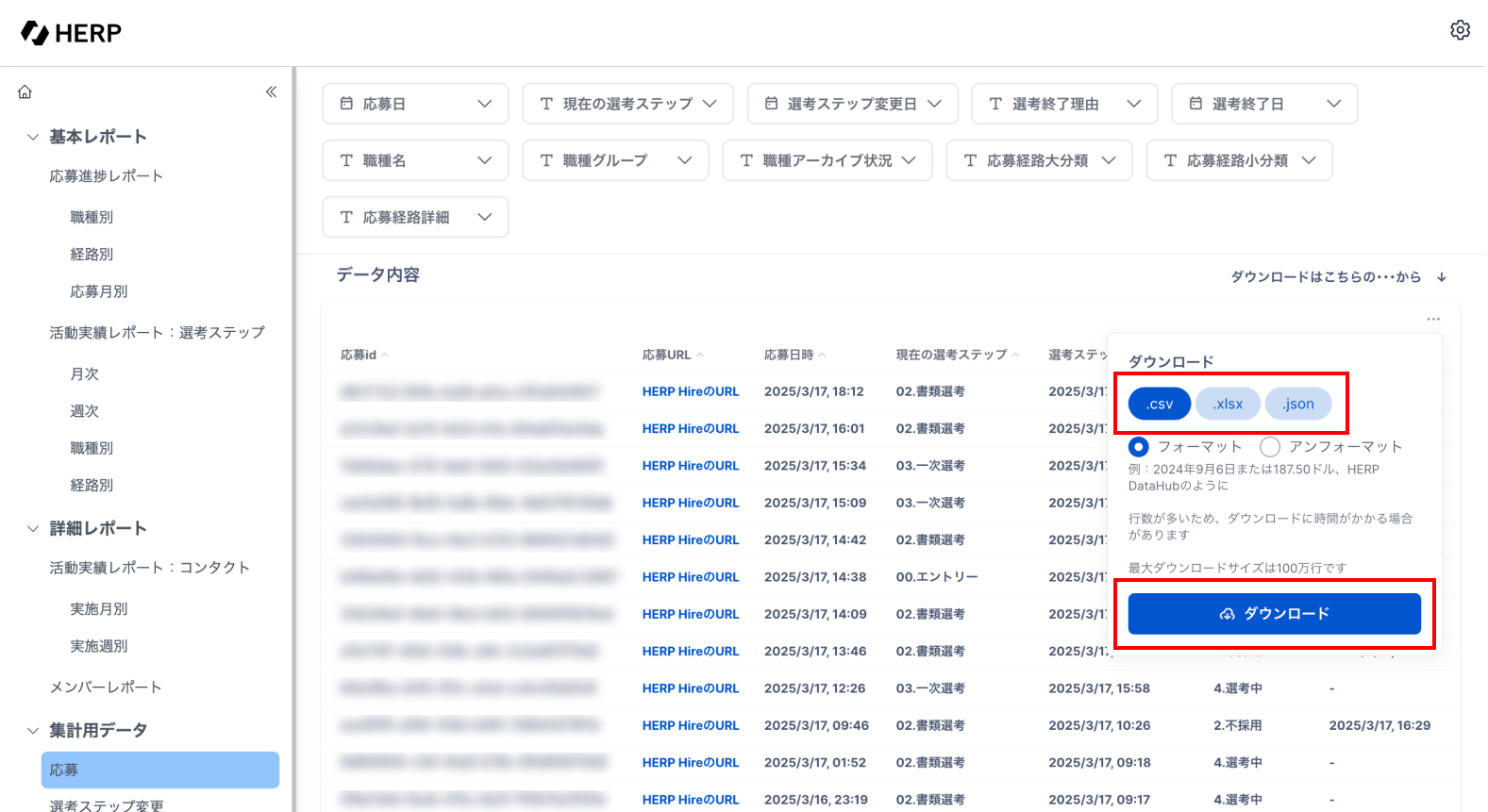Open 応募進捗レポート in sidebar
This screenshot has width=1488, height=812.
[x=107, y=176]
